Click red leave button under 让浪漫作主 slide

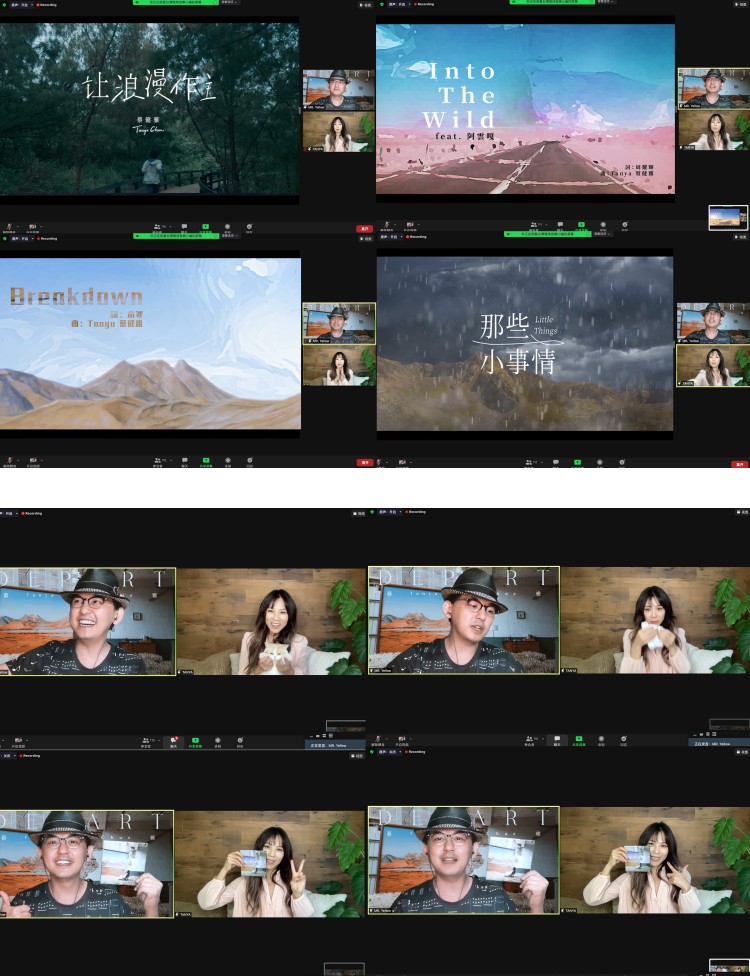click(x=365, y=229)
